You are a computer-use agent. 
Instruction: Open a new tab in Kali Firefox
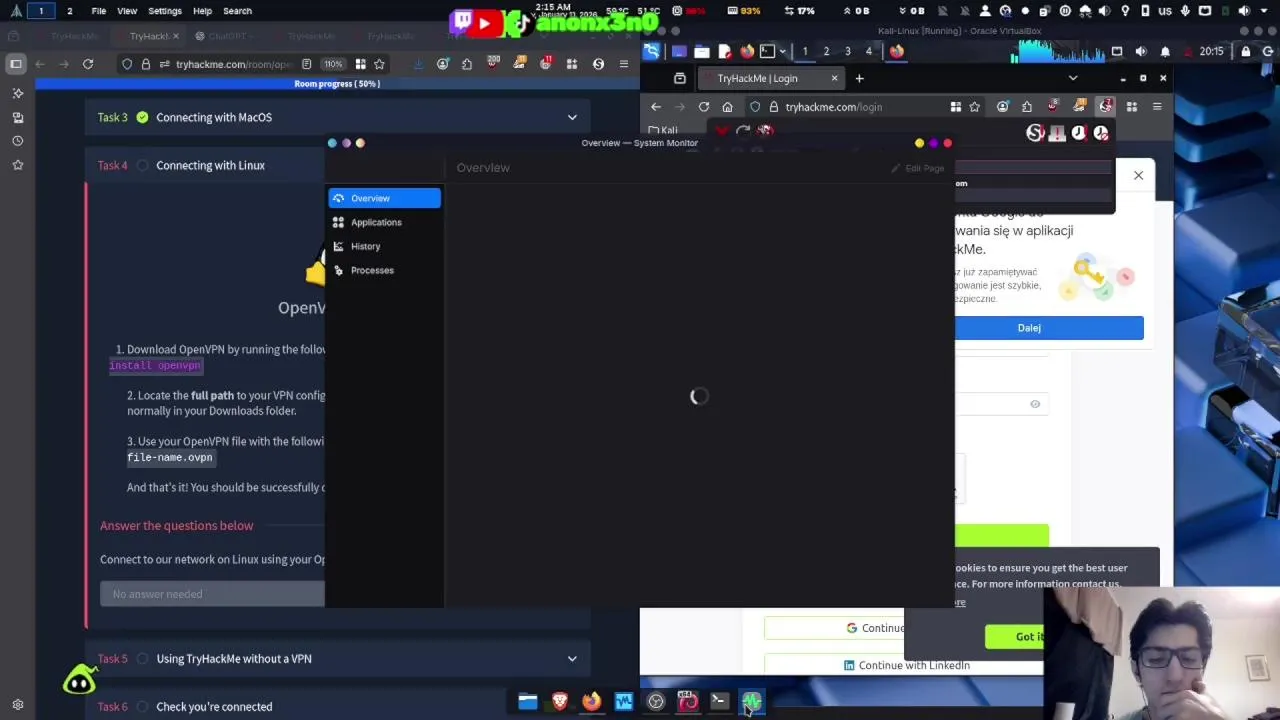pos(859,78)
